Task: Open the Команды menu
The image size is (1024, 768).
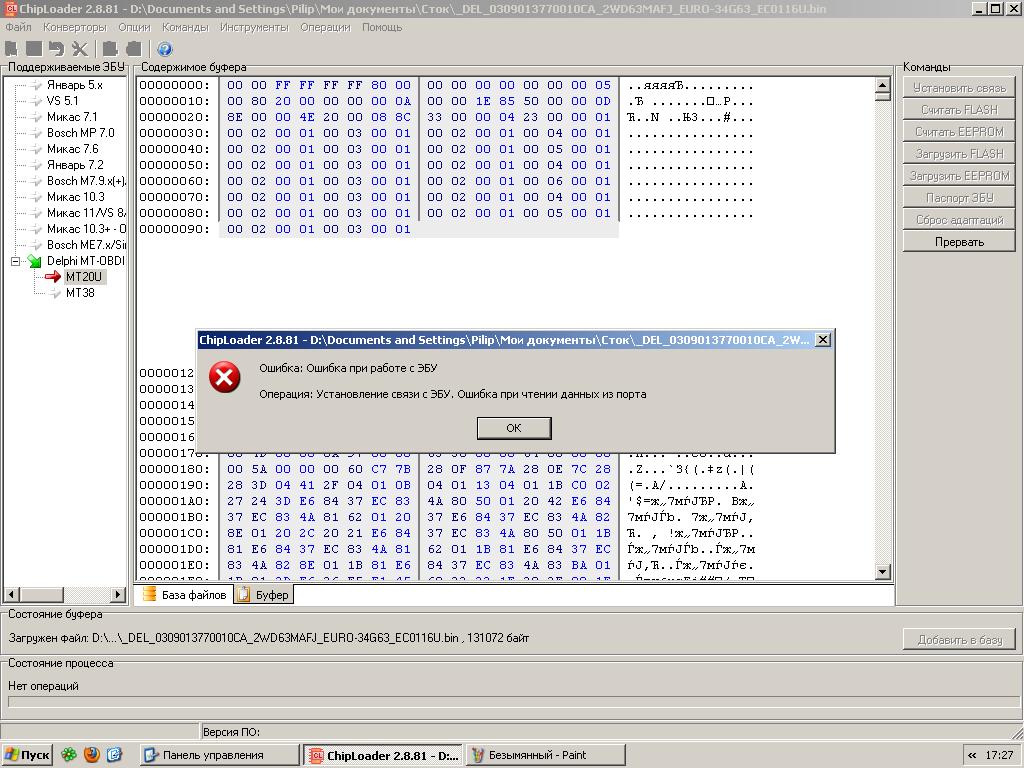Action: [x=185, y=27]
